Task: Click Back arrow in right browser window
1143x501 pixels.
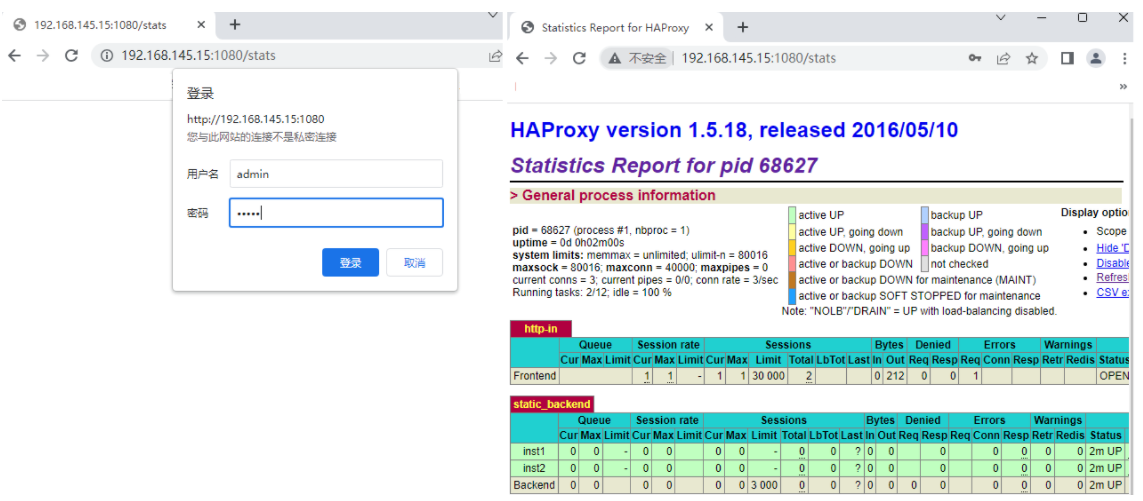Action: coord(522,58)
